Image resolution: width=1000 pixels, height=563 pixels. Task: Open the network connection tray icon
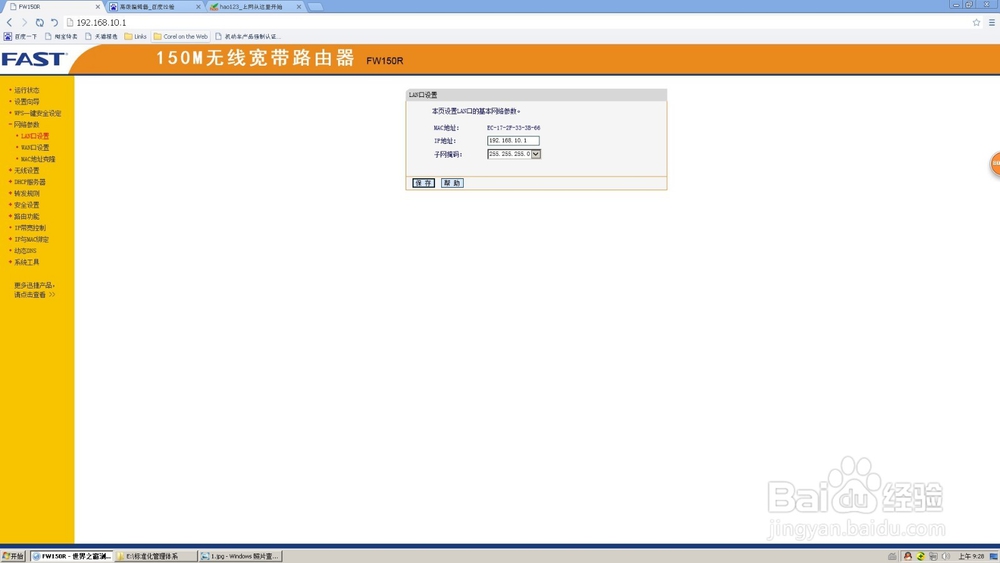point(933,557)
